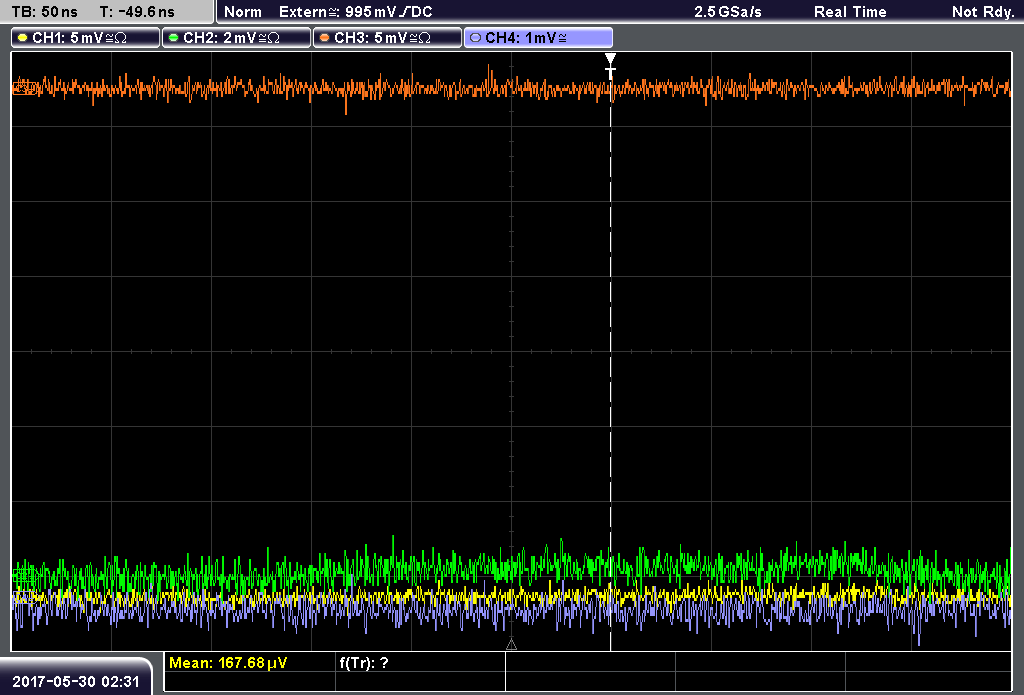Image resolution: width=1024 pixels, height=695 pixels.
Task: Click the 2.5 GSa/s sample rate
Action: [728, 12]
